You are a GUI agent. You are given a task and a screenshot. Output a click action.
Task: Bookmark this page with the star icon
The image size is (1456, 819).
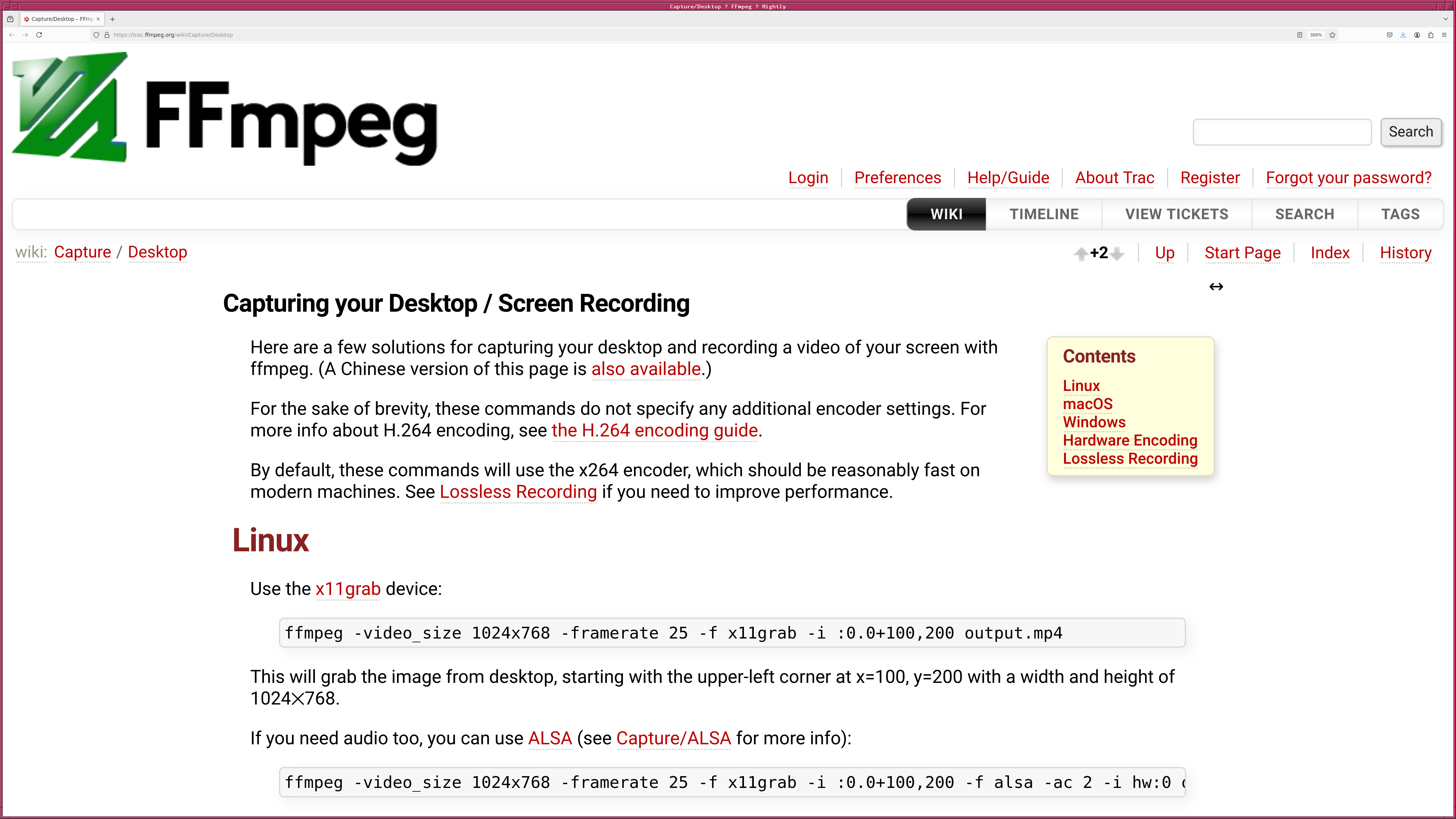pyautogui.click(x=1332, y=35)
